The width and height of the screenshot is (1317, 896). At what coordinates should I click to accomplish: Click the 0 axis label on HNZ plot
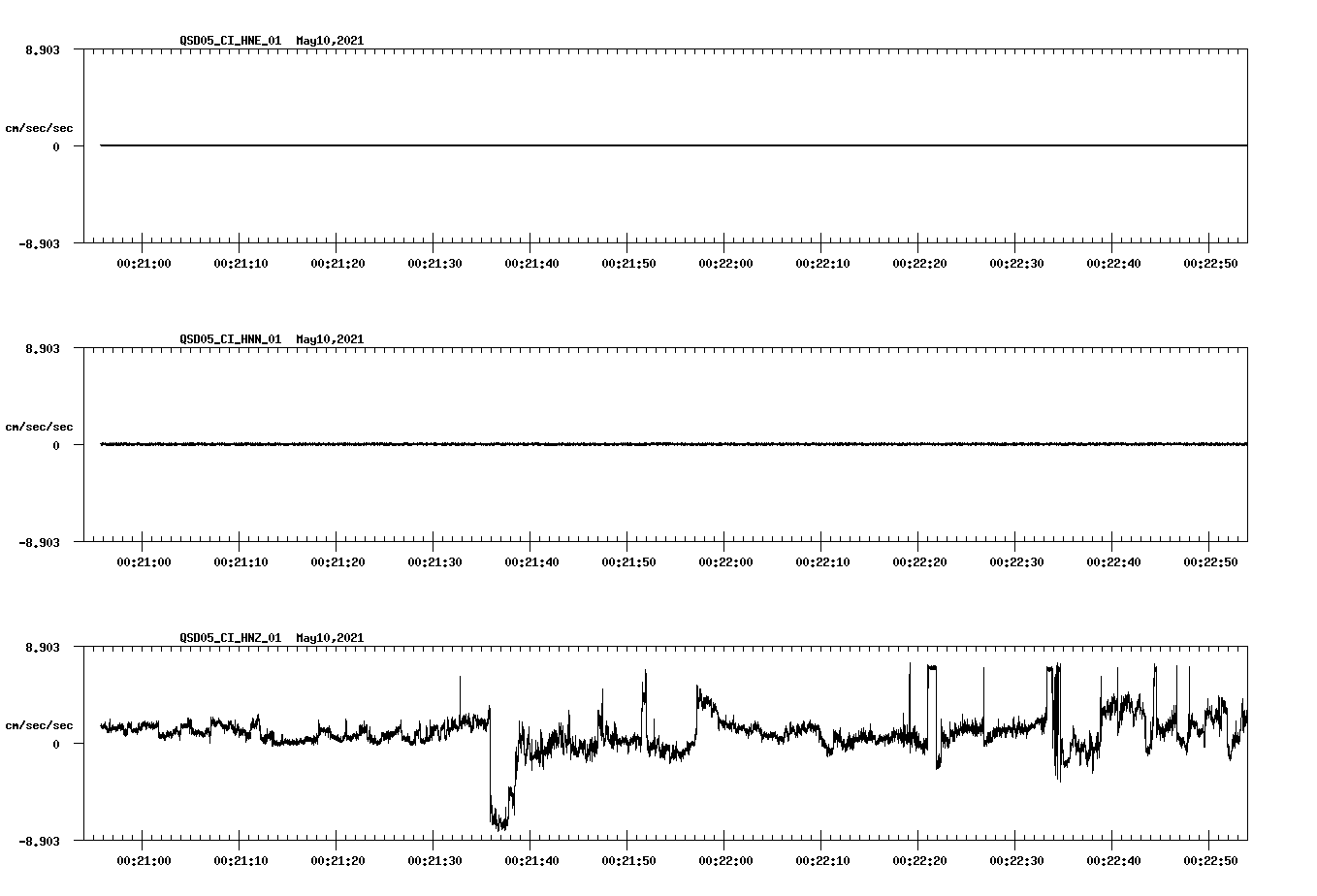(x=56, y=745)
